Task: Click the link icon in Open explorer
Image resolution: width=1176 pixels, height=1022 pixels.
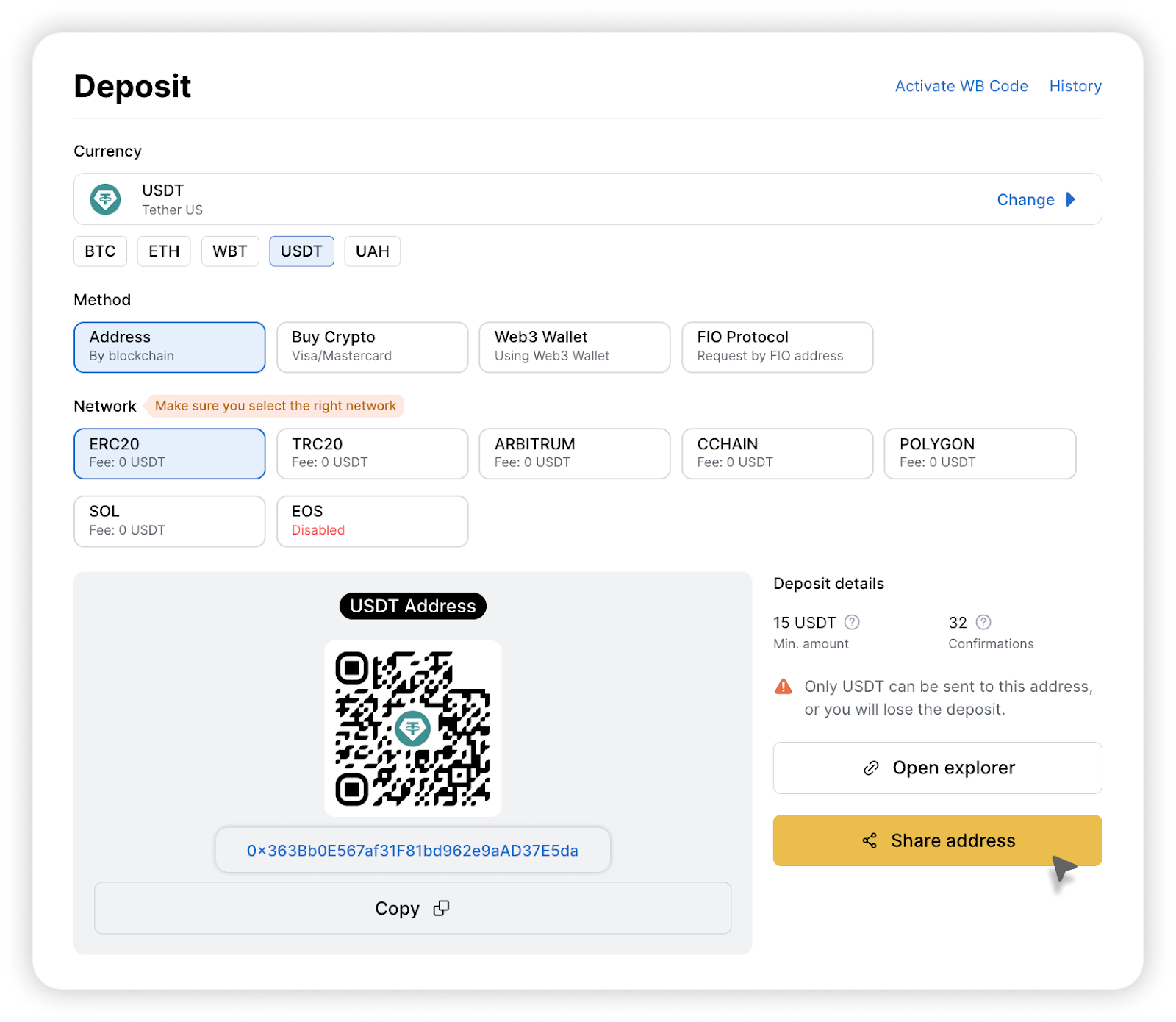Action: point(871,768)
